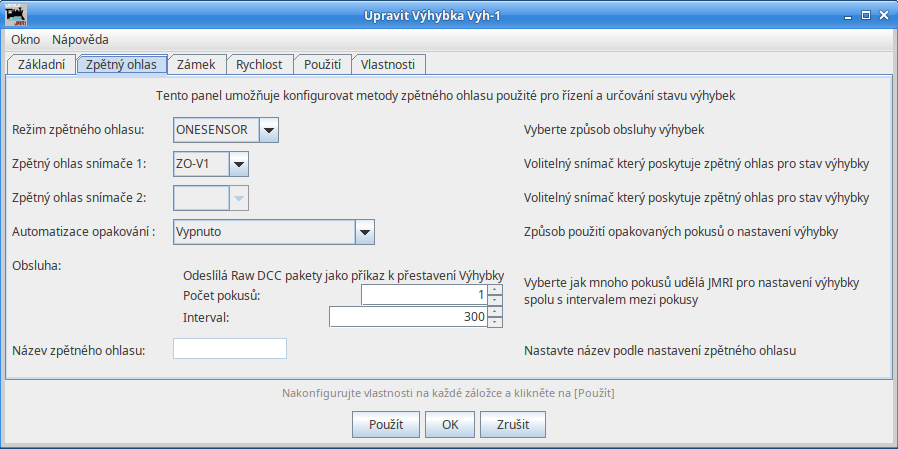
Task: Increase Počet pokusů with up arrow
Action: point(495,290)
